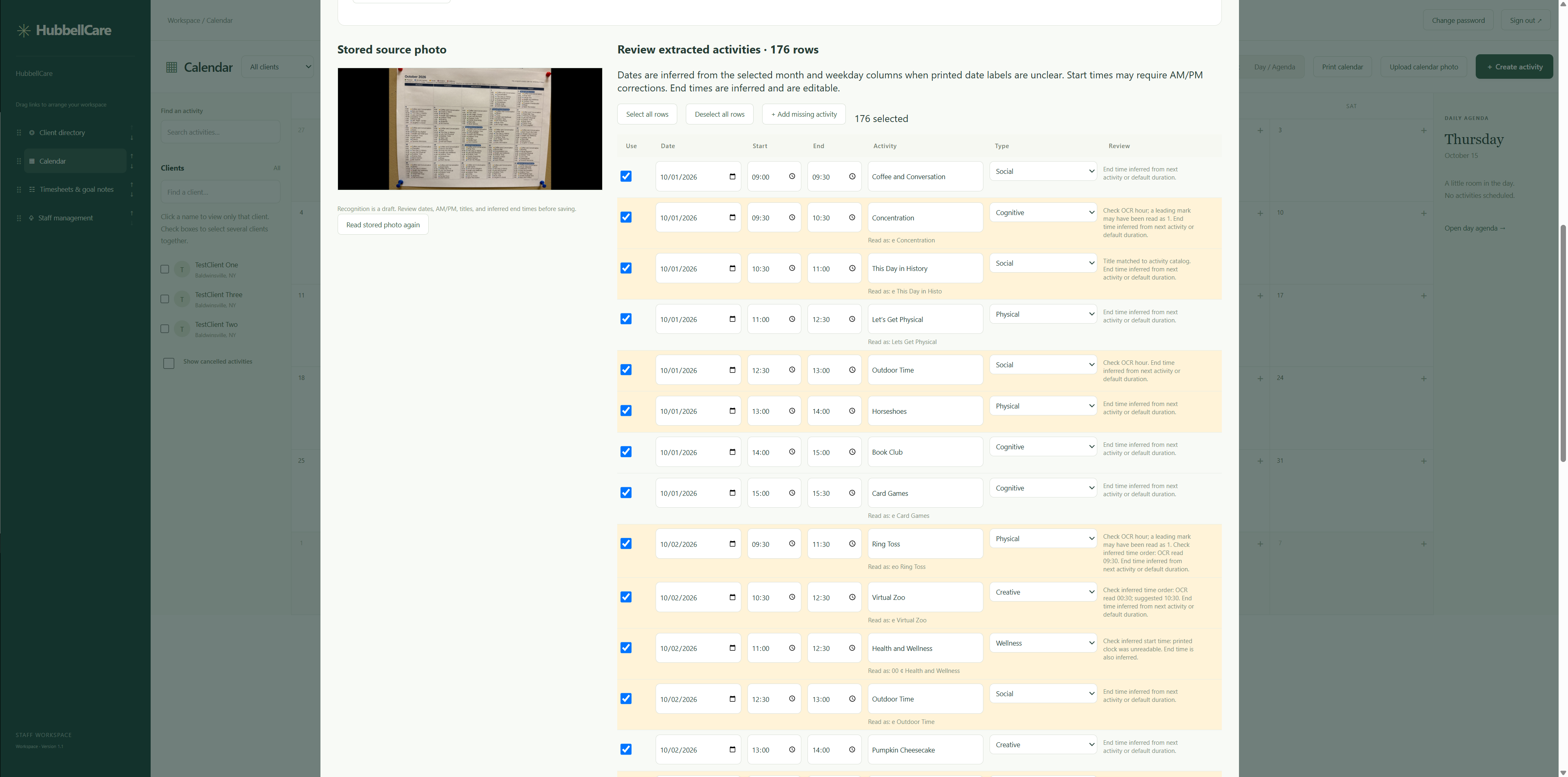Click the Staff management sidebar icon
Screen dimensions: 1568x777
click(x=31, y=218)
